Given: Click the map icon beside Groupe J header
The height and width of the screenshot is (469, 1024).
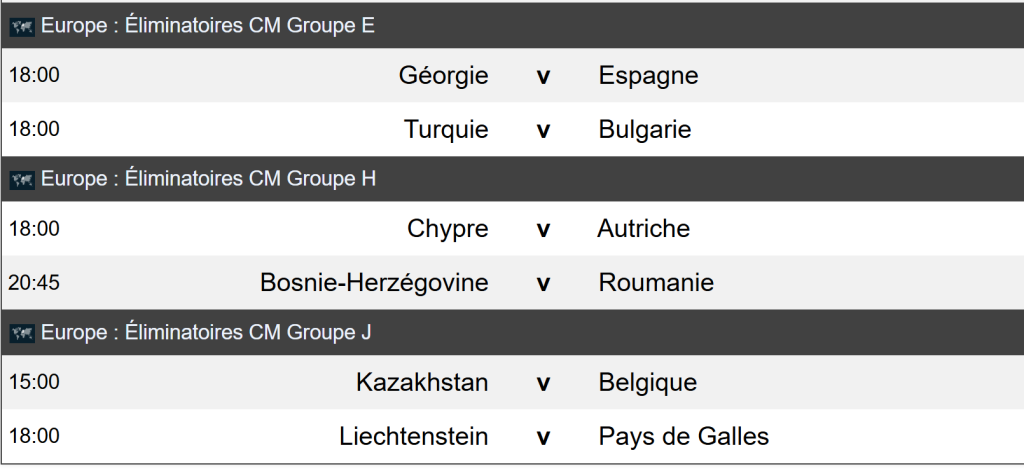Looking at the screenshot, I should coord(21,333).
